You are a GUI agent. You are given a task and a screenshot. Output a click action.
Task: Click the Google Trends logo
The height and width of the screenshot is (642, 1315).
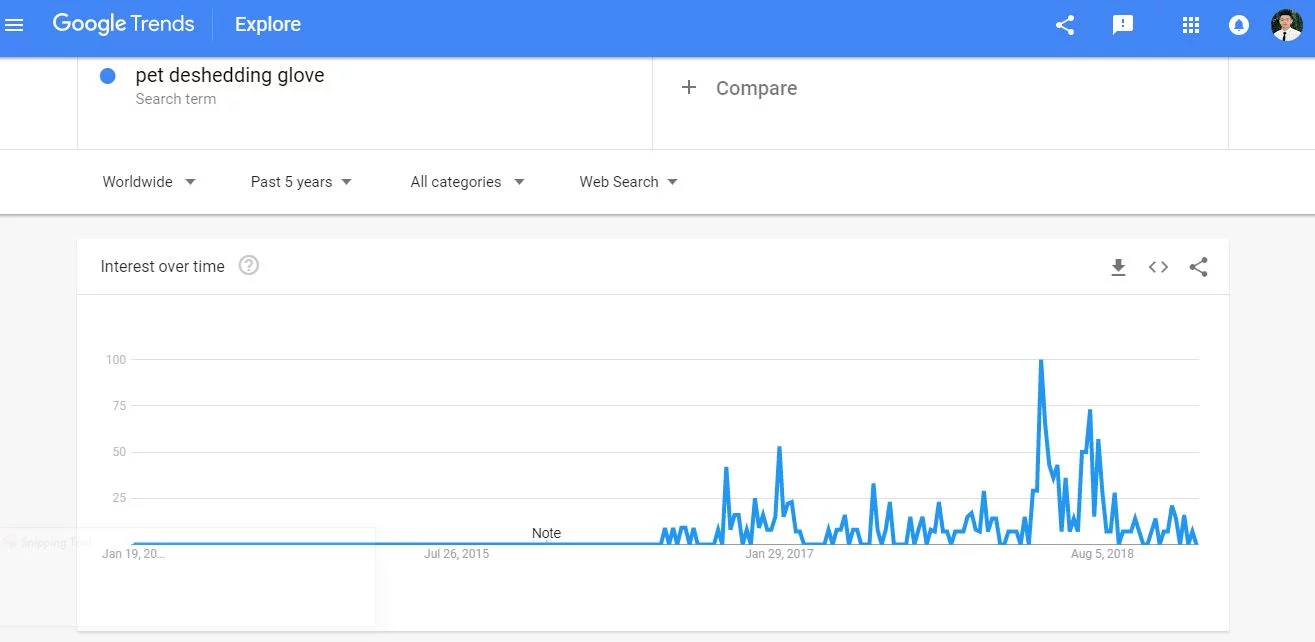click(x=124, y=25)
